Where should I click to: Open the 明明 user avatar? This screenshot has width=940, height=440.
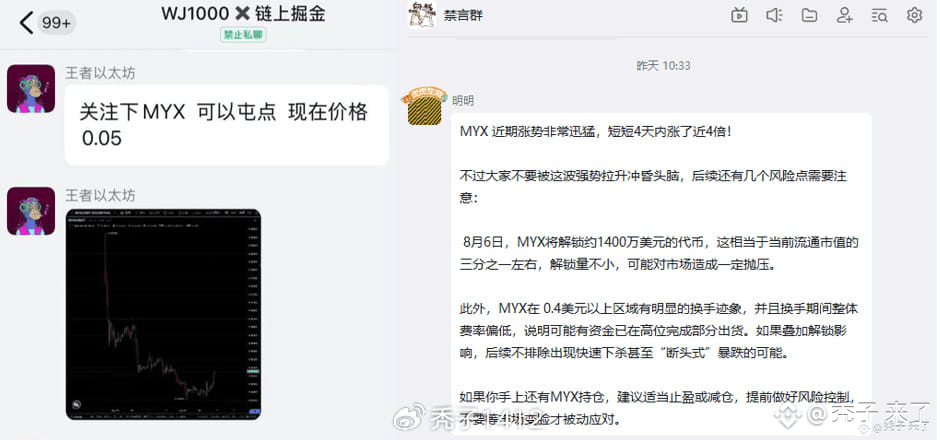tap(425, 106)
